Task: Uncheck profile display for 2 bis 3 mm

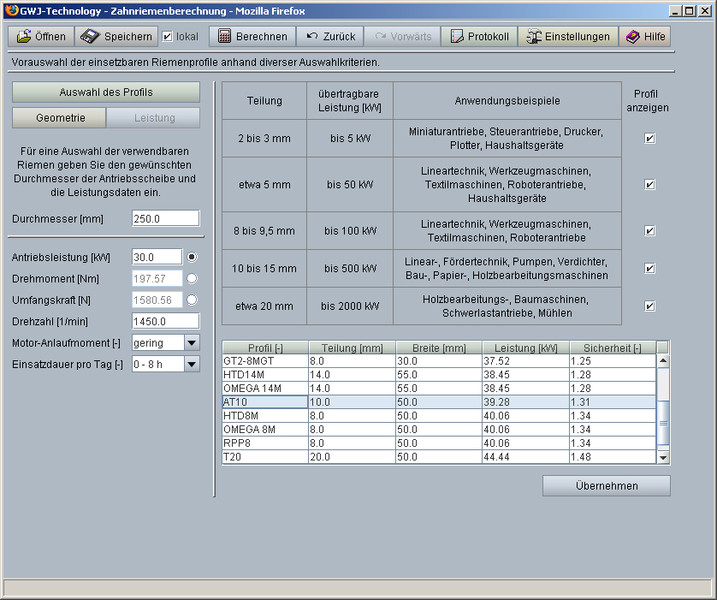Action: tap(650, 139)
